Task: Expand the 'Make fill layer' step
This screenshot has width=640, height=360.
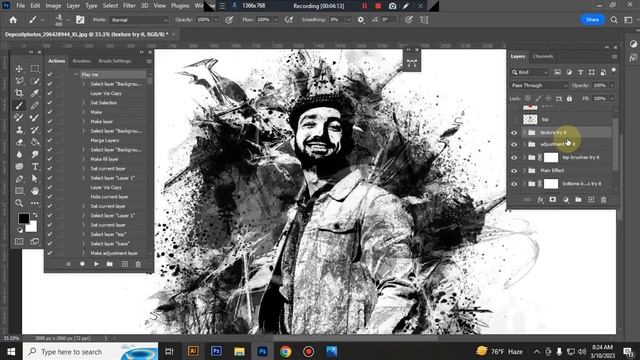Action: click(x=83, y=159)
